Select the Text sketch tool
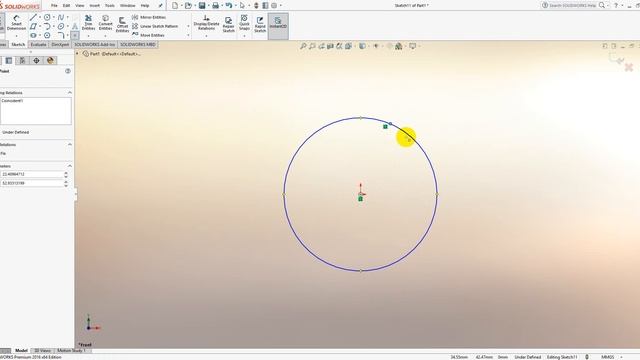The height and width of the screenshot is (360, 640). click(x=75, y=26)
